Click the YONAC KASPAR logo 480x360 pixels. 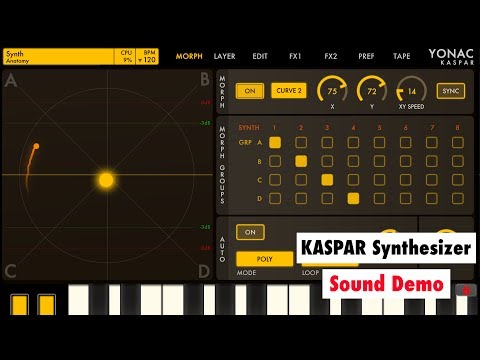tap(451, 57)
